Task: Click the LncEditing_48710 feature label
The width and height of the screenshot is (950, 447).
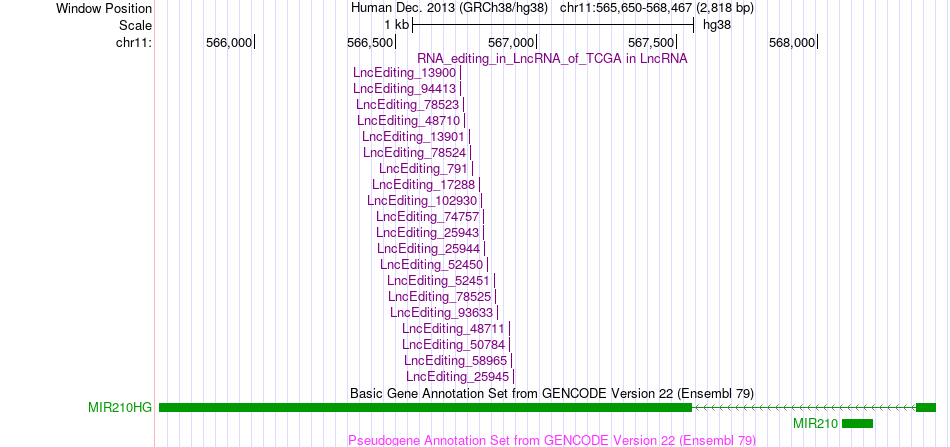Action: tap(408, 121)
